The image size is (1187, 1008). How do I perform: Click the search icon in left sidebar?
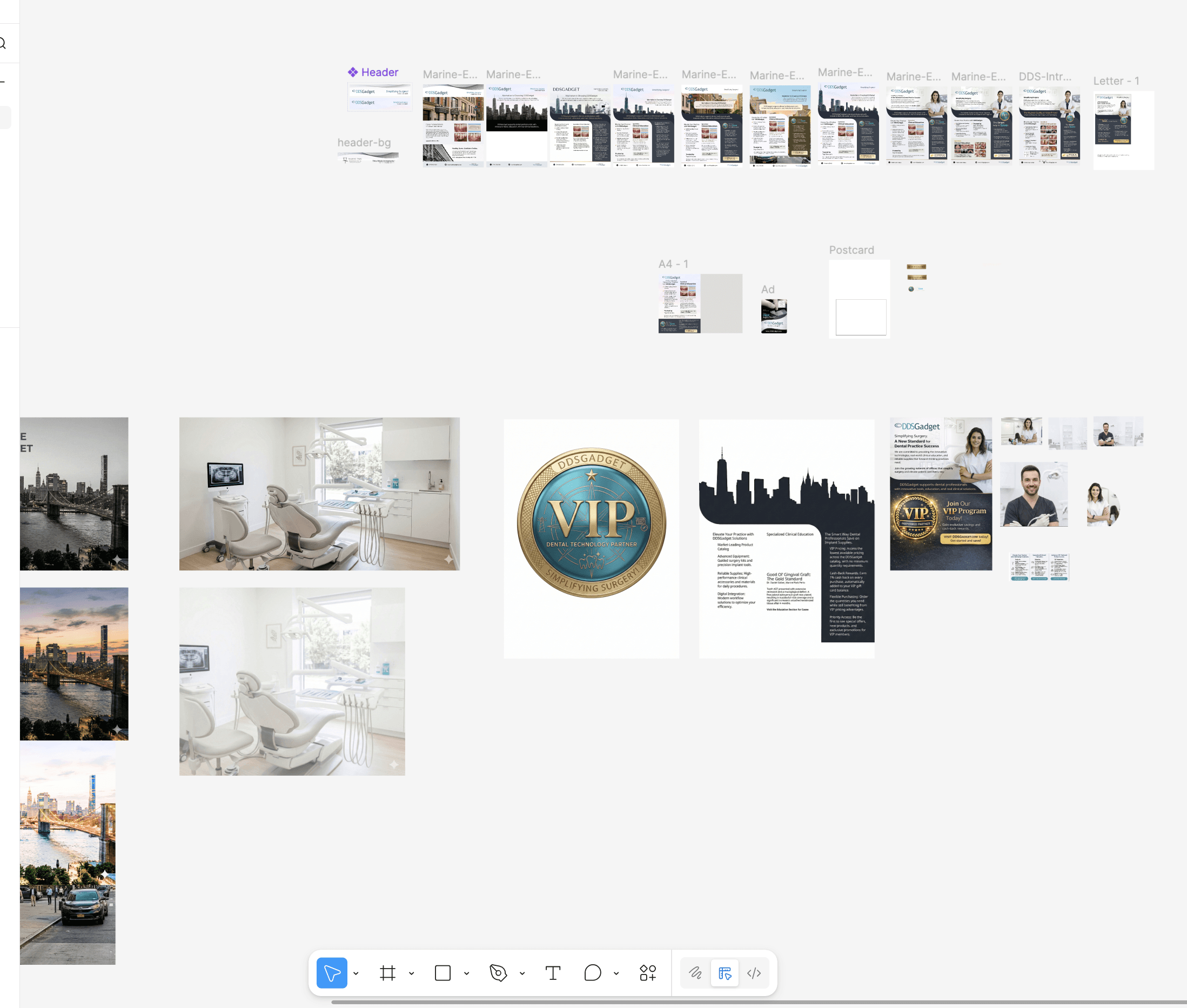pos(3,43)
